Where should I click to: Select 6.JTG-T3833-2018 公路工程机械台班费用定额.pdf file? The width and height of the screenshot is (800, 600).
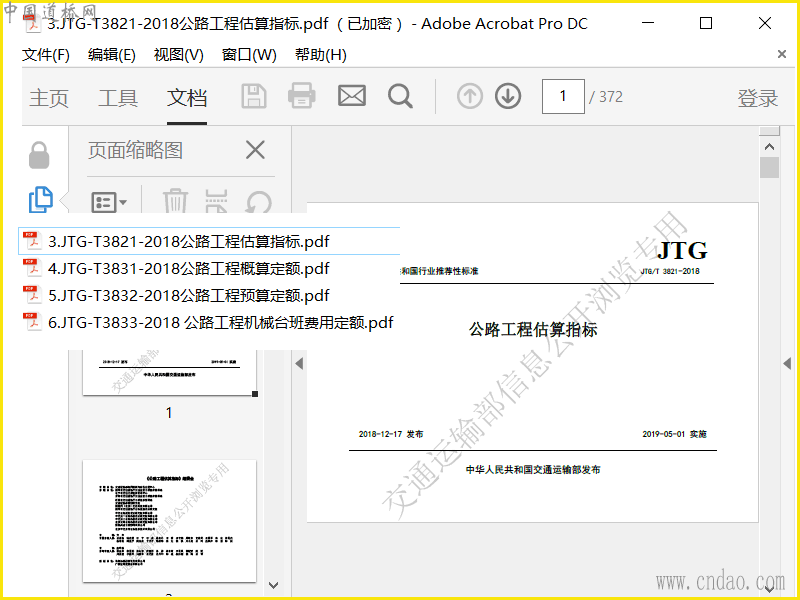[209, 322]
